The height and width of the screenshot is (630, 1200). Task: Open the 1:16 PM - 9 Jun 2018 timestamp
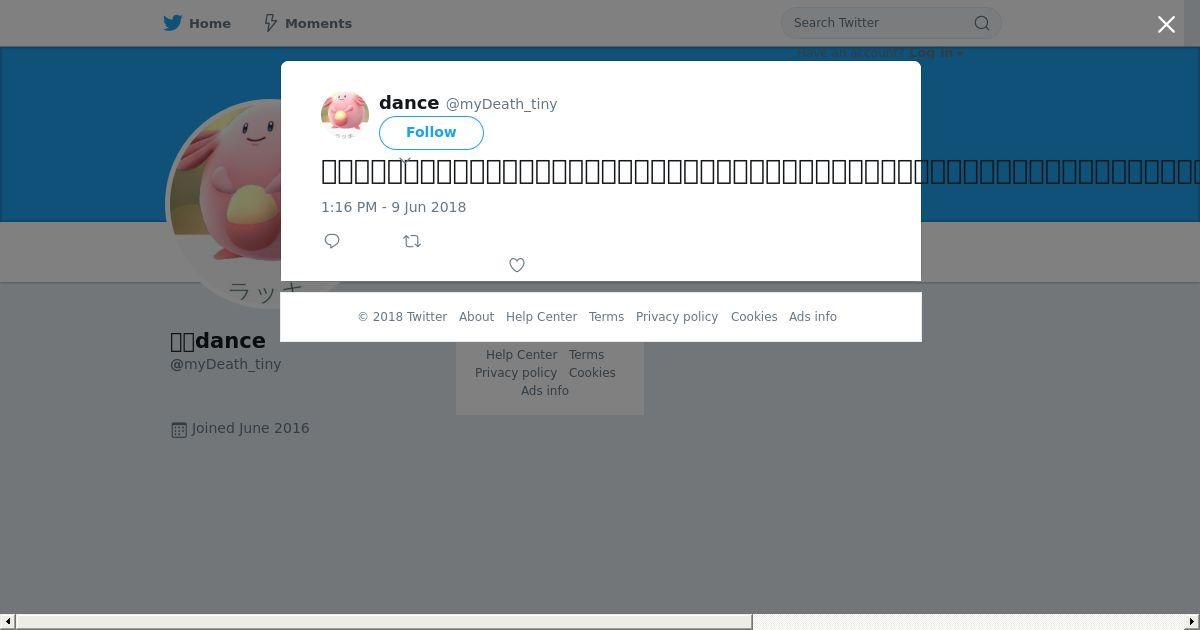pyautogui.click(x=393, y=207)
